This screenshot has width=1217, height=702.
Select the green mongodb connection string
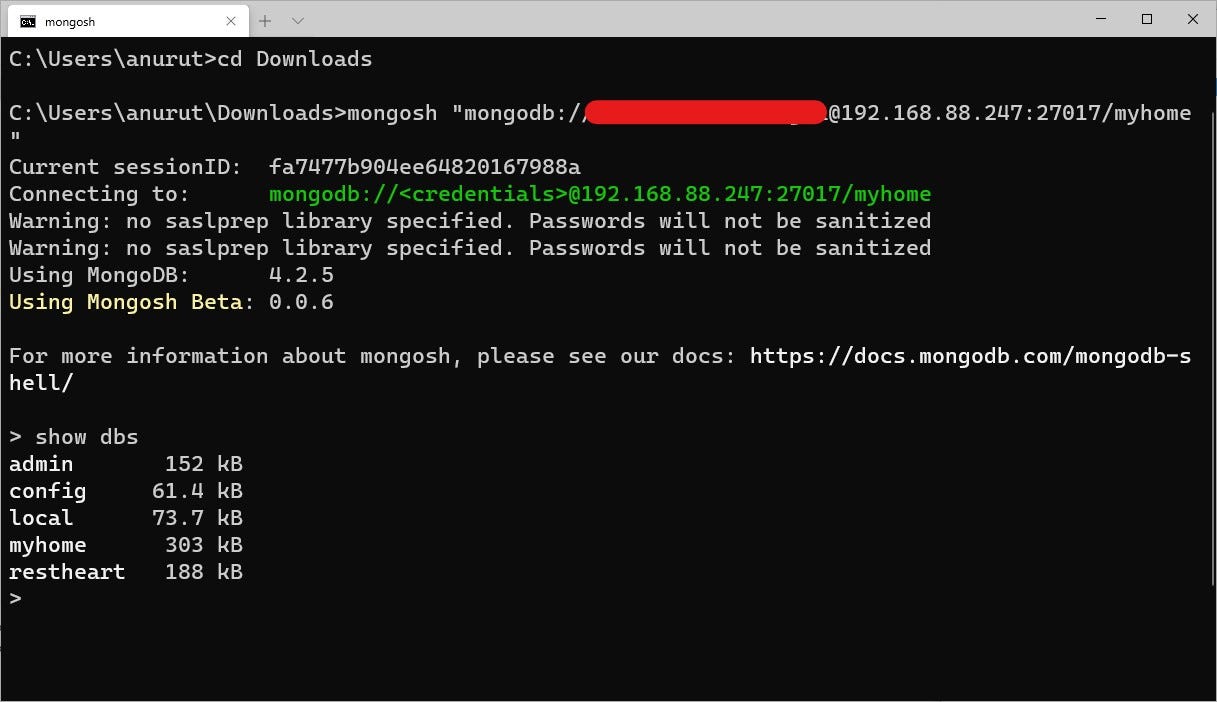click(598, 193)
